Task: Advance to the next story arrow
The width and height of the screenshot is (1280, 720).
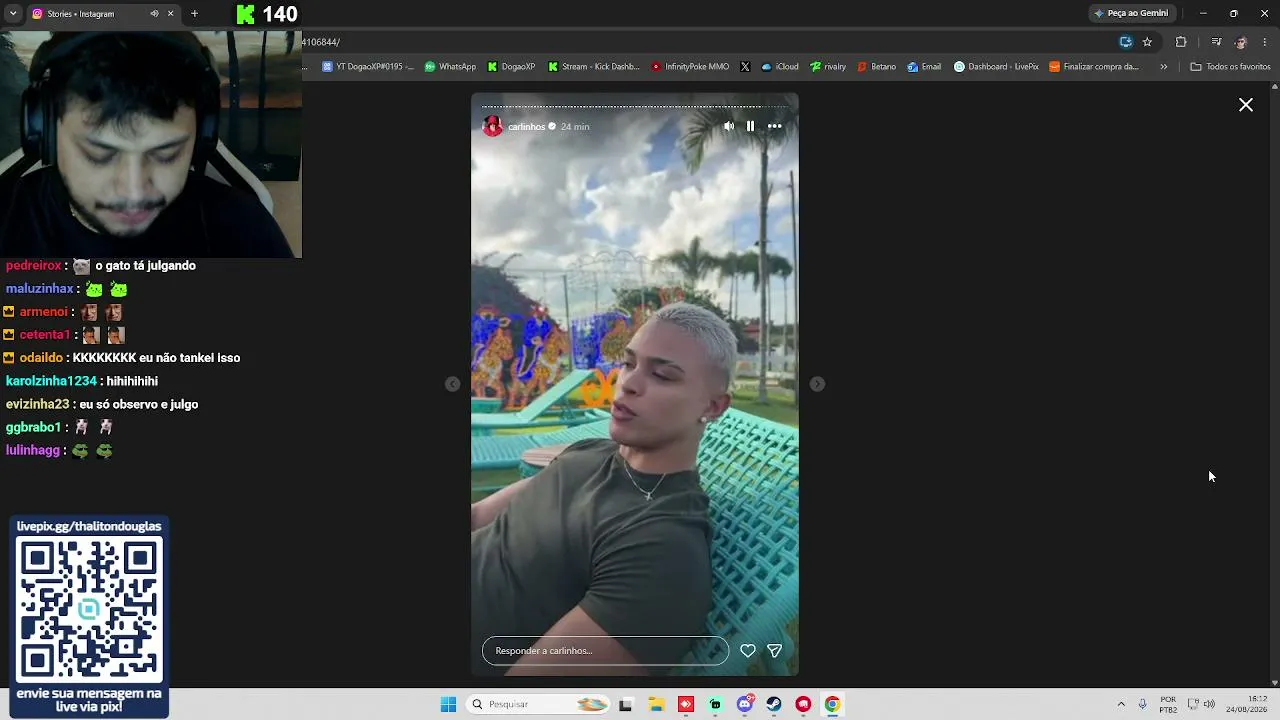Action: 817,384
